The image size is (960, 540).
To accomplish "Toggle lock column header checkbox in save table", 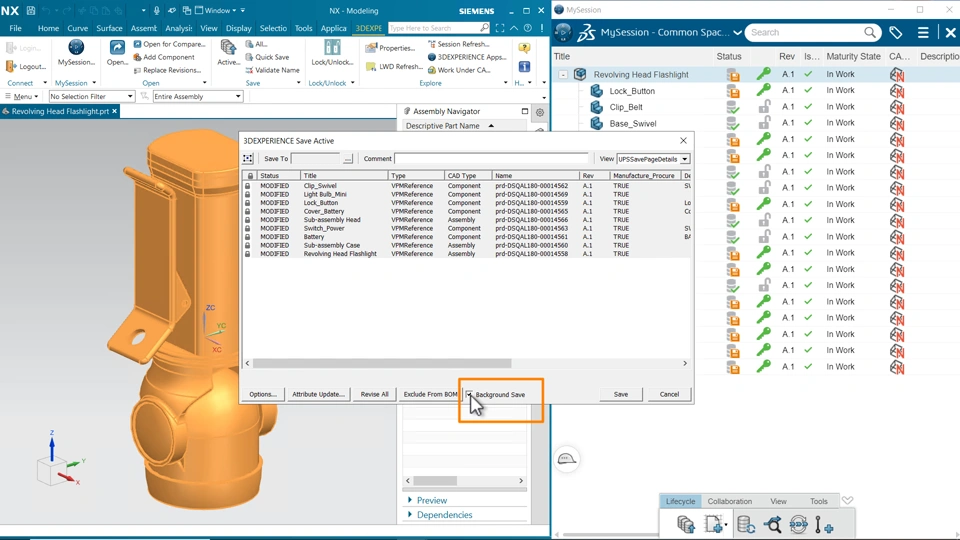I will click(250, 176).
